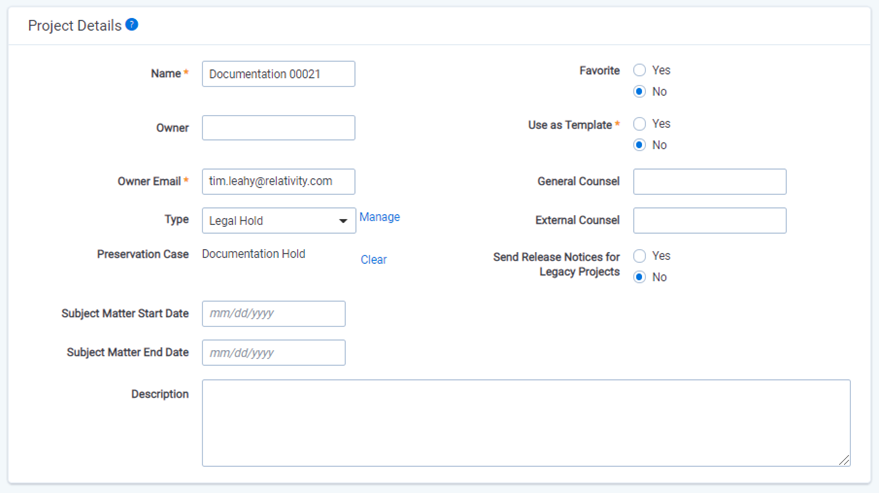Click the Owner input field
The height and width of the screenshot is (493, 879).
tap(279, 128)
